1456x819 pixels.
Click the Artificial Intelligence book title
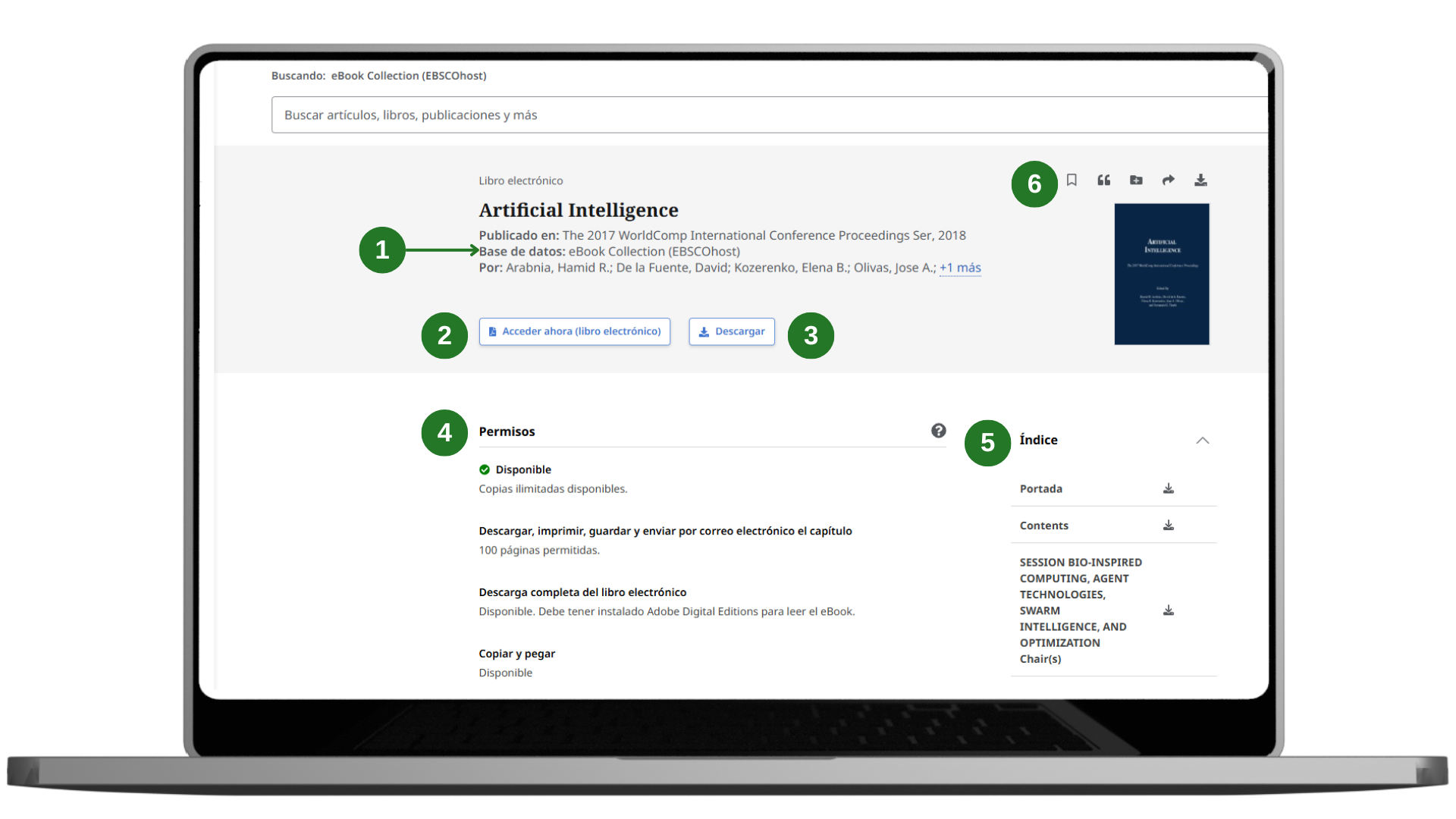pos(578,210)
